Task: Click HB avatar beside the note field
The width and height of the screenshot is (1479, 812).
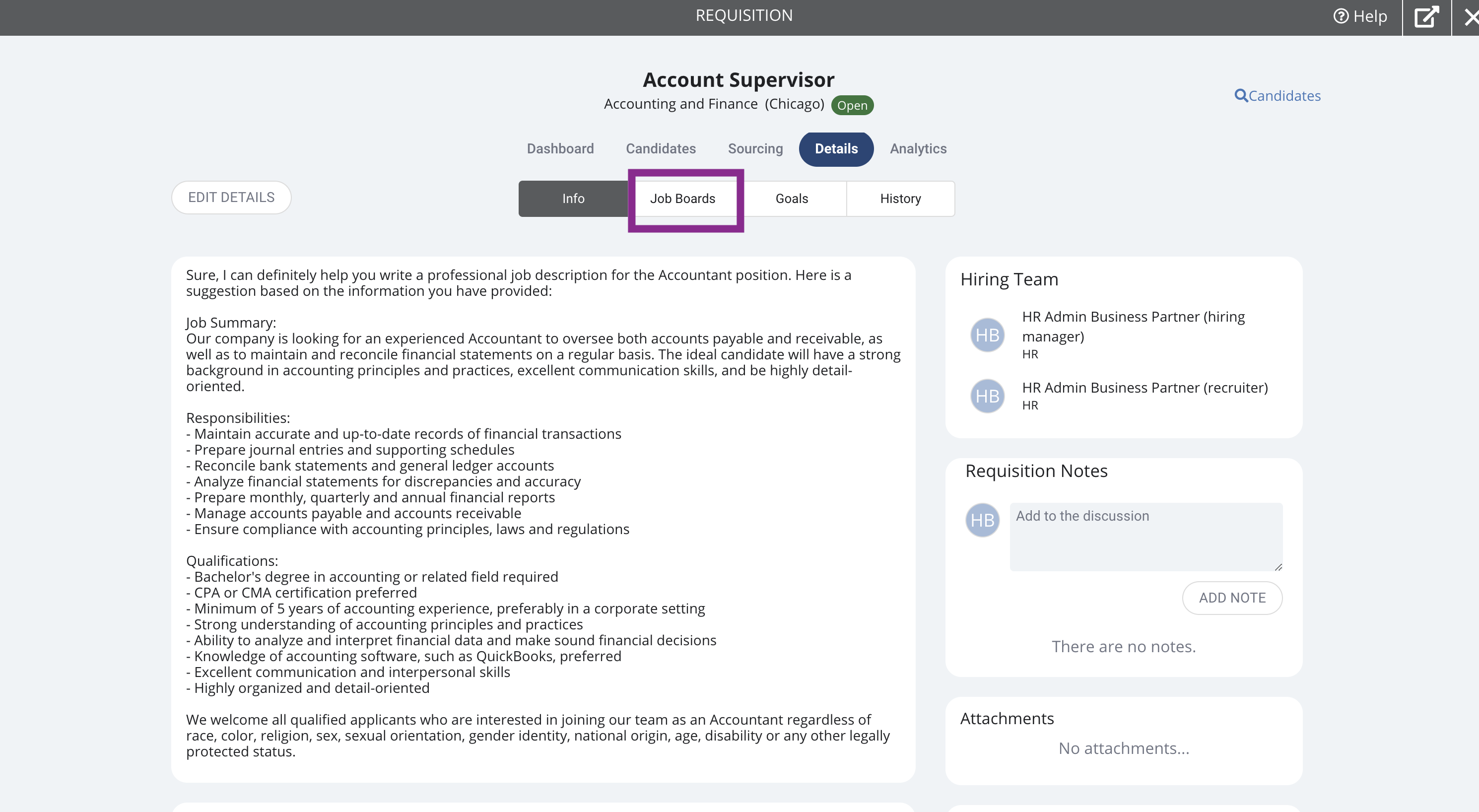Action: [x=982, y=520]
